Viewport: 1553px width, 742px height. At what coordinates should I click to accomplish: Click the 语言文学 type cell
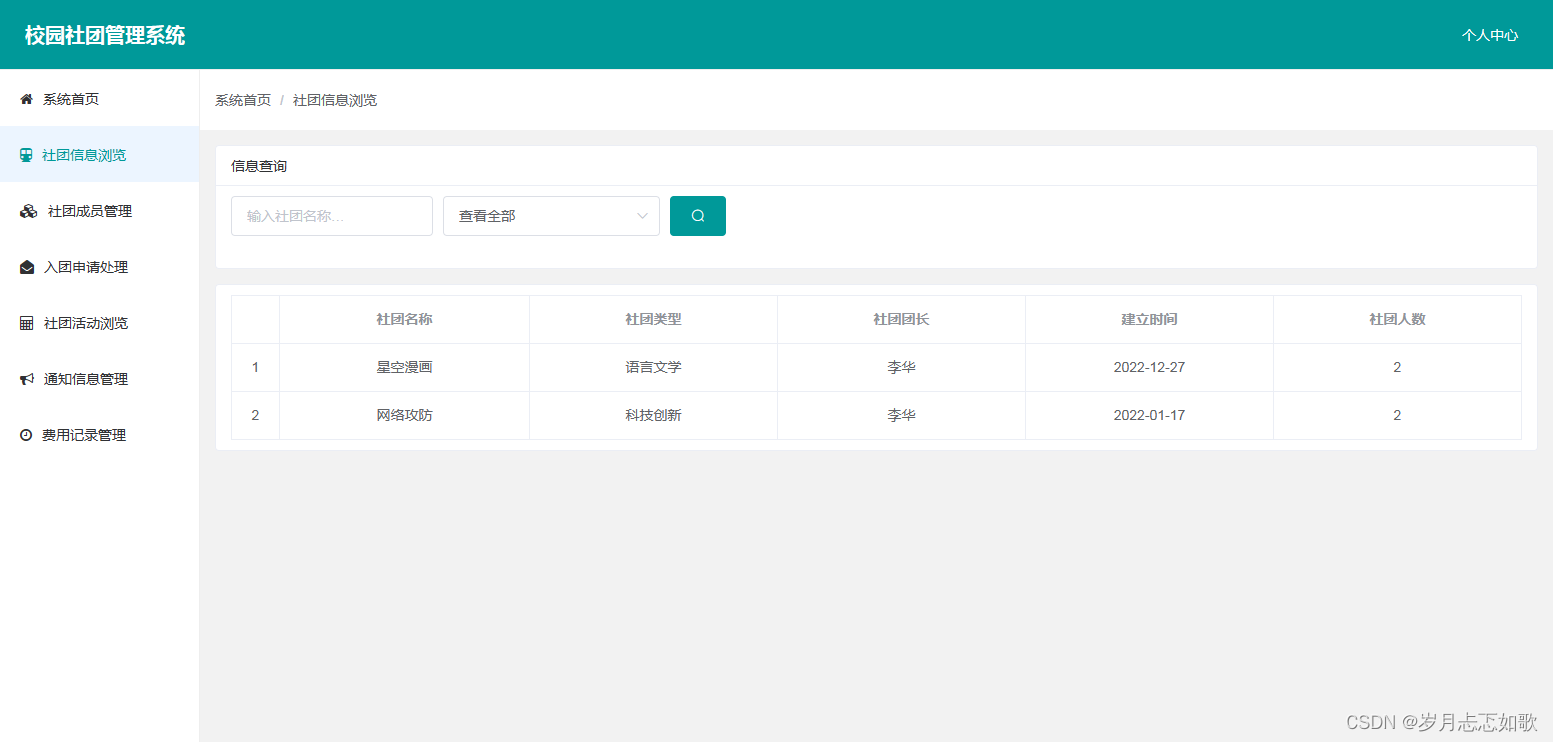pos(653,367)
